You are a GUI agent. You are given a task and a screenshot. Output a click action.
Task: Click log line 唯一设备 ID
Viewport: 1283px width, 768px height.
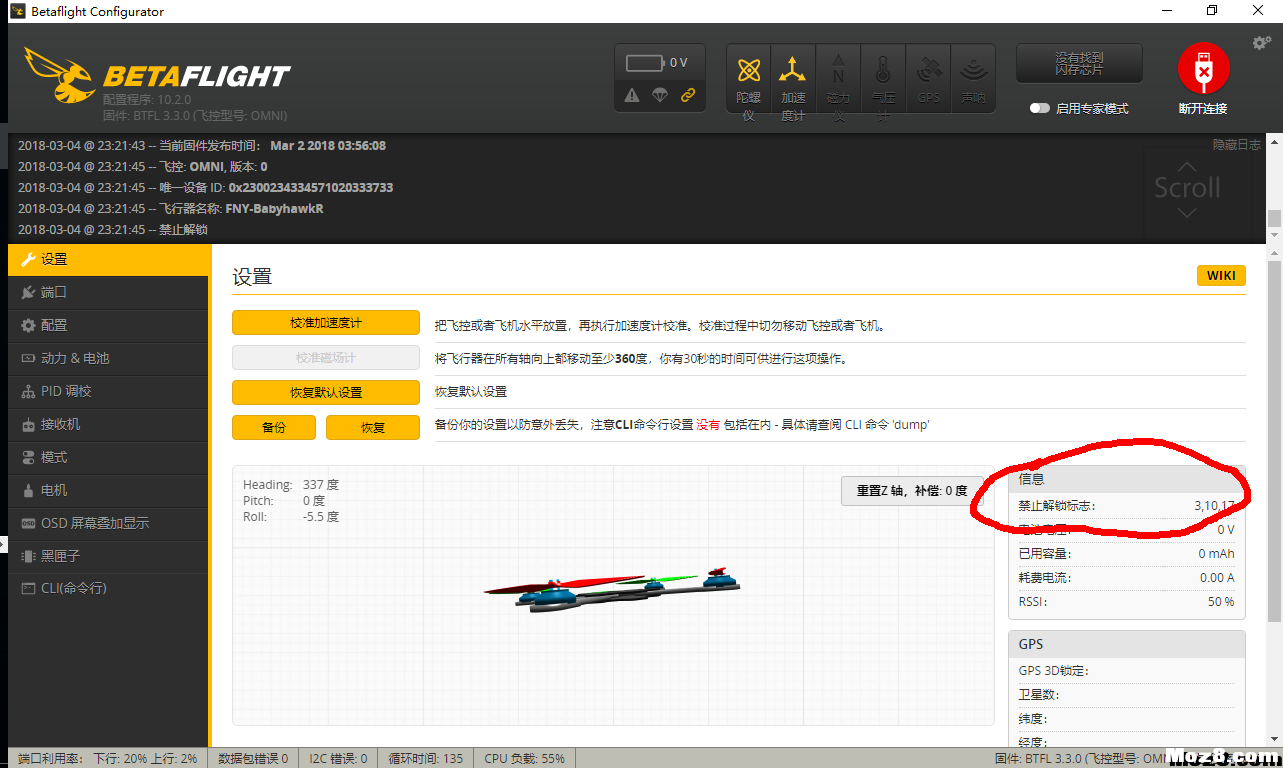pos(206,188)
